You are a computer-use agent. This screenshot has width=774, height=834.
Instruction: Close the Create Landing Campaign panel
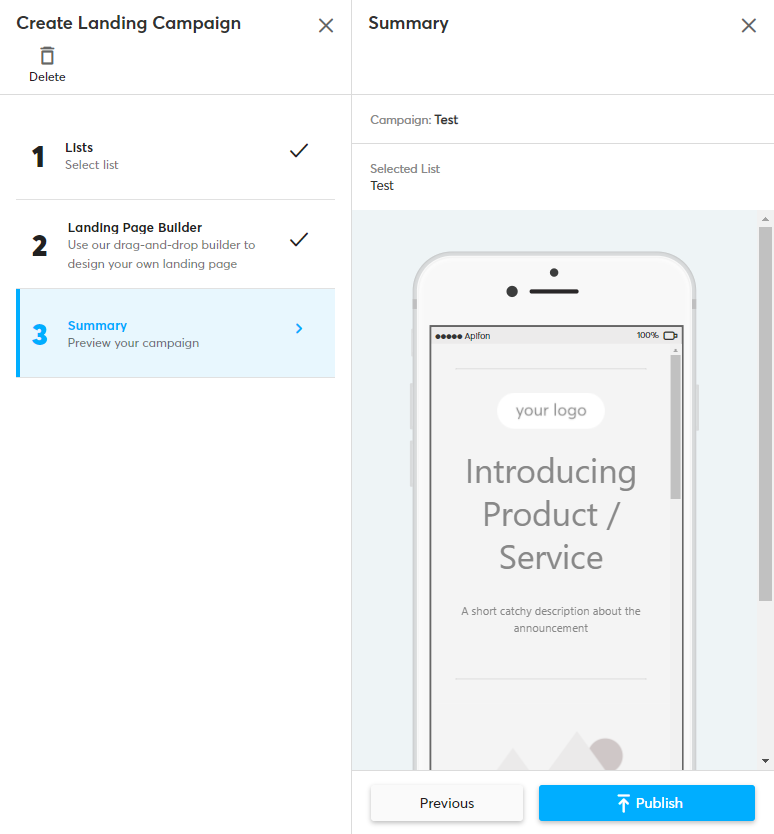tap(326, 26)
